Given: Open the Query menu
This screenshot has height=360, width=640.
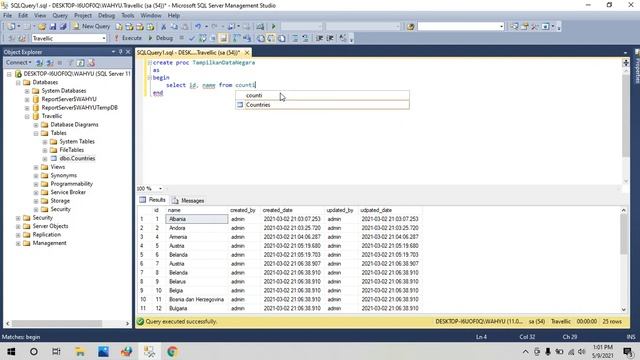Looking at the screenshot, I should click(60, 16).
